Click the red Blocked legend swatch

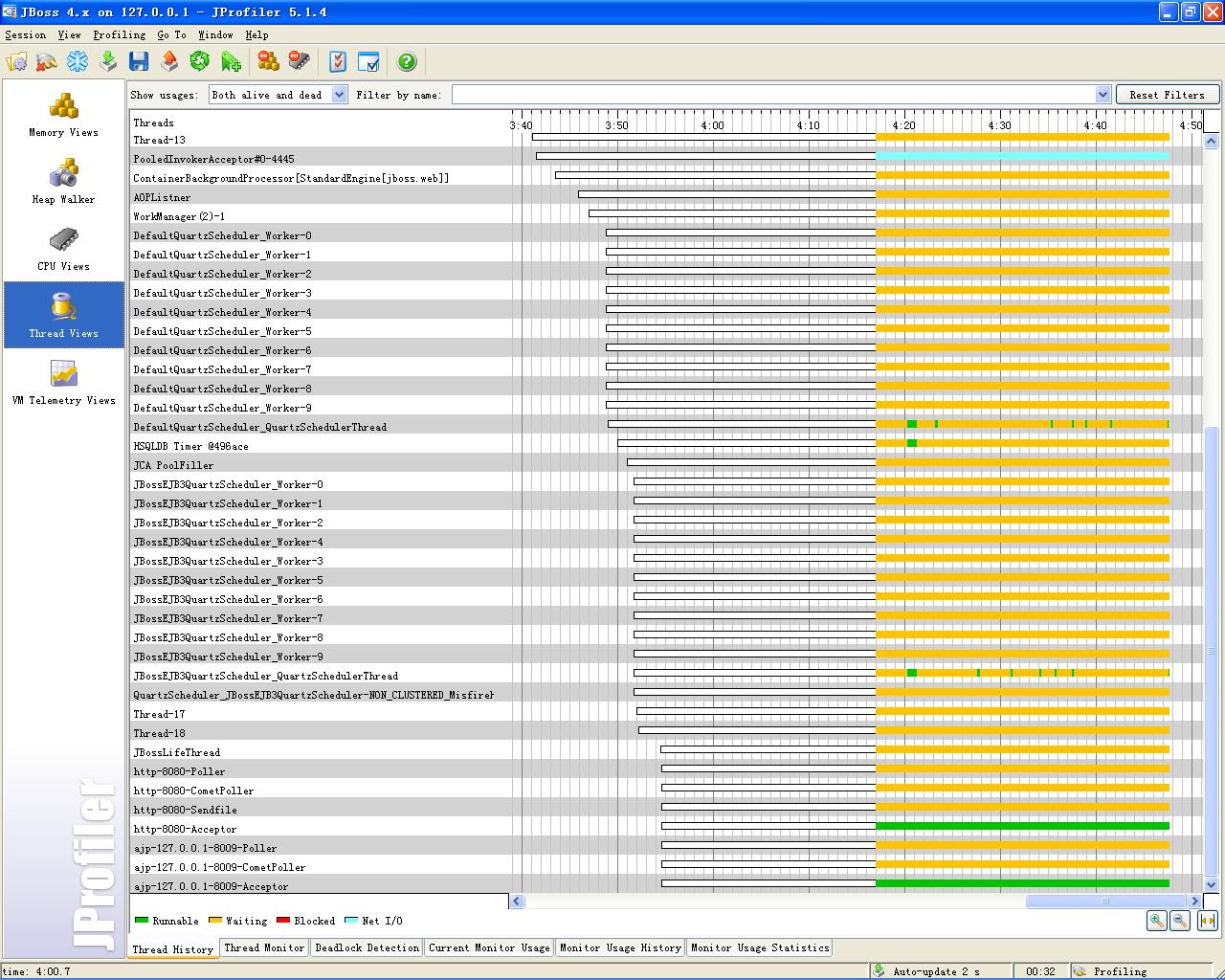click(283, 921)
